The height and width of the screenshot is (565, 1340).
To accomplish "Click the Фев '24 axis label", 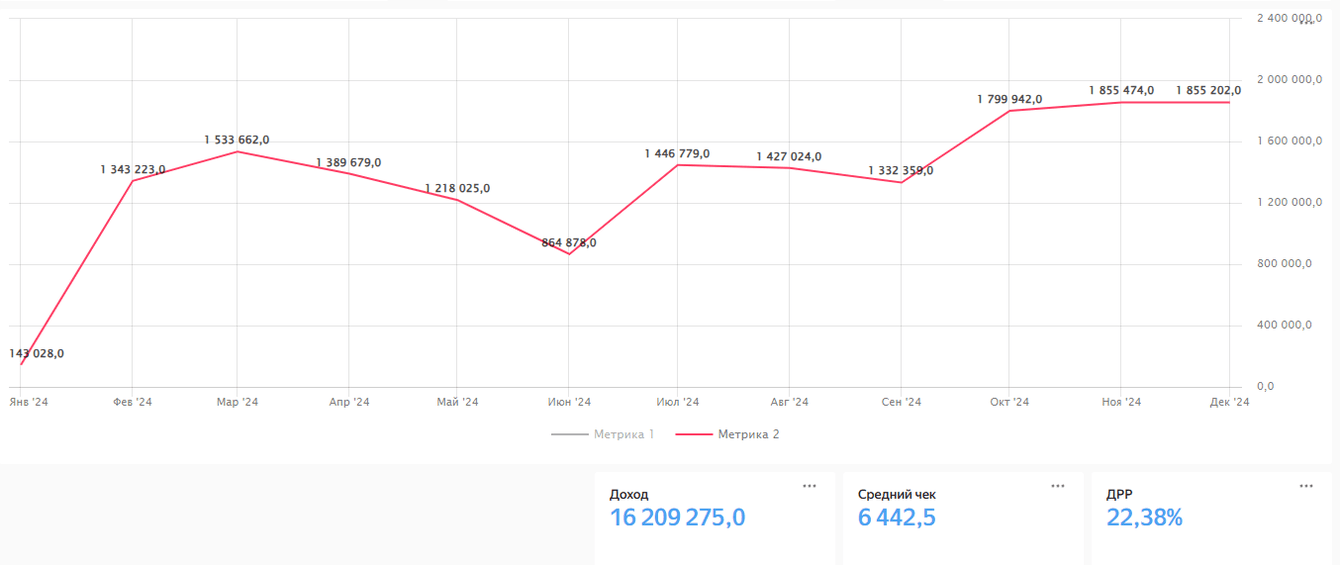I will click(132, 402).
